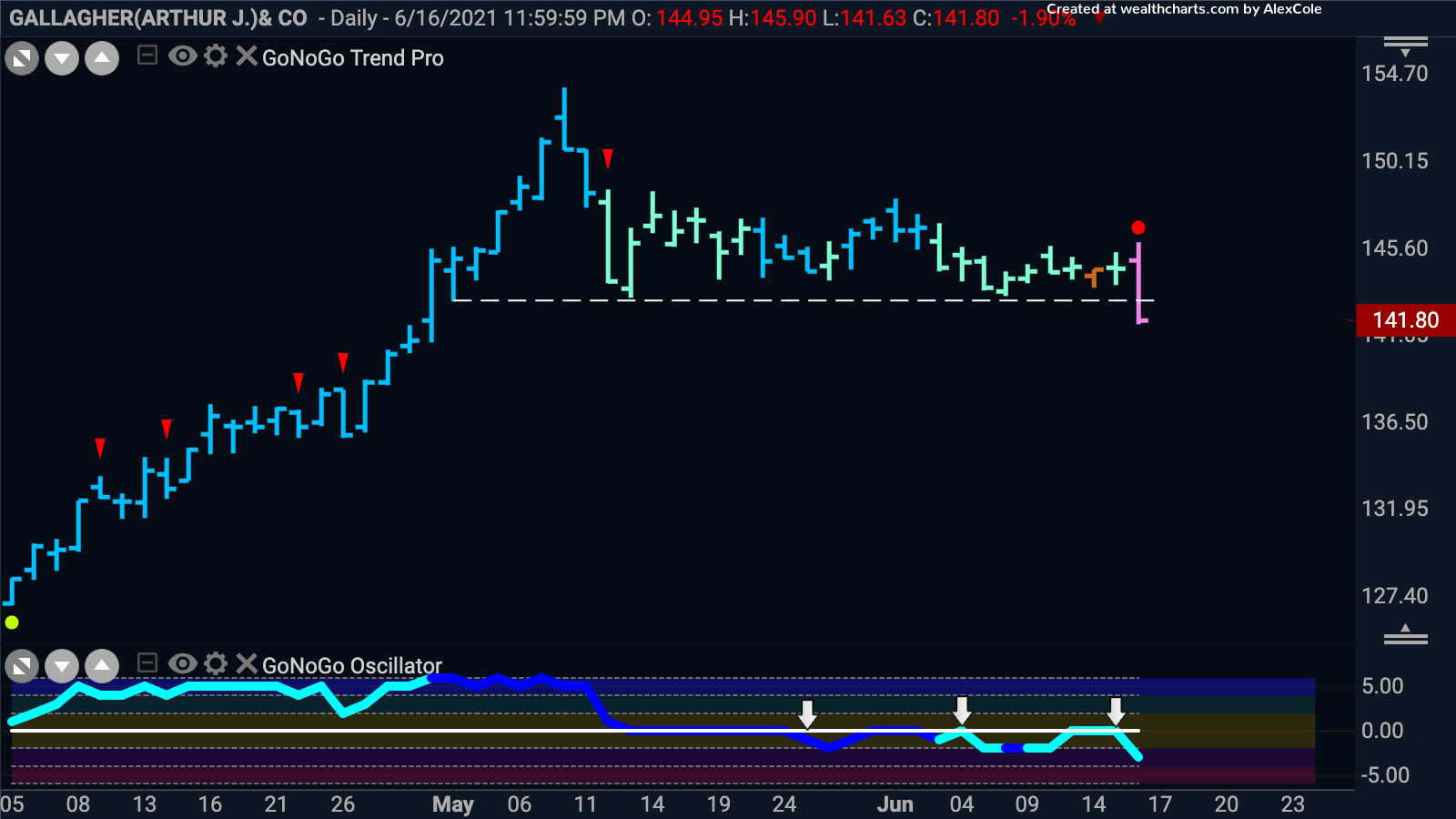Click the -1.90% change value in header
The height and width of the screenshot is (819, 1456).
[1043, 18]
